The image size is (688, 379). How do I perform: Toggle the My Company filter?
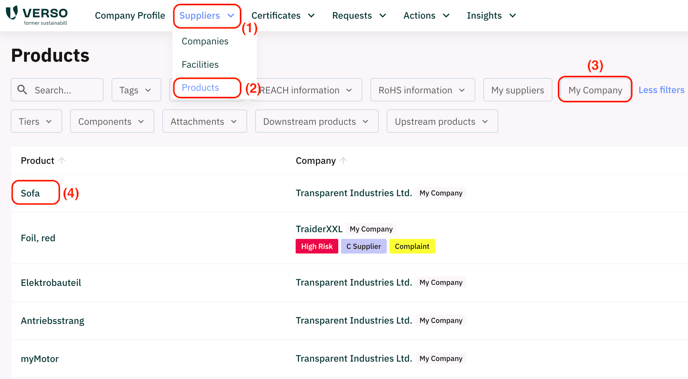click(595, 90)
